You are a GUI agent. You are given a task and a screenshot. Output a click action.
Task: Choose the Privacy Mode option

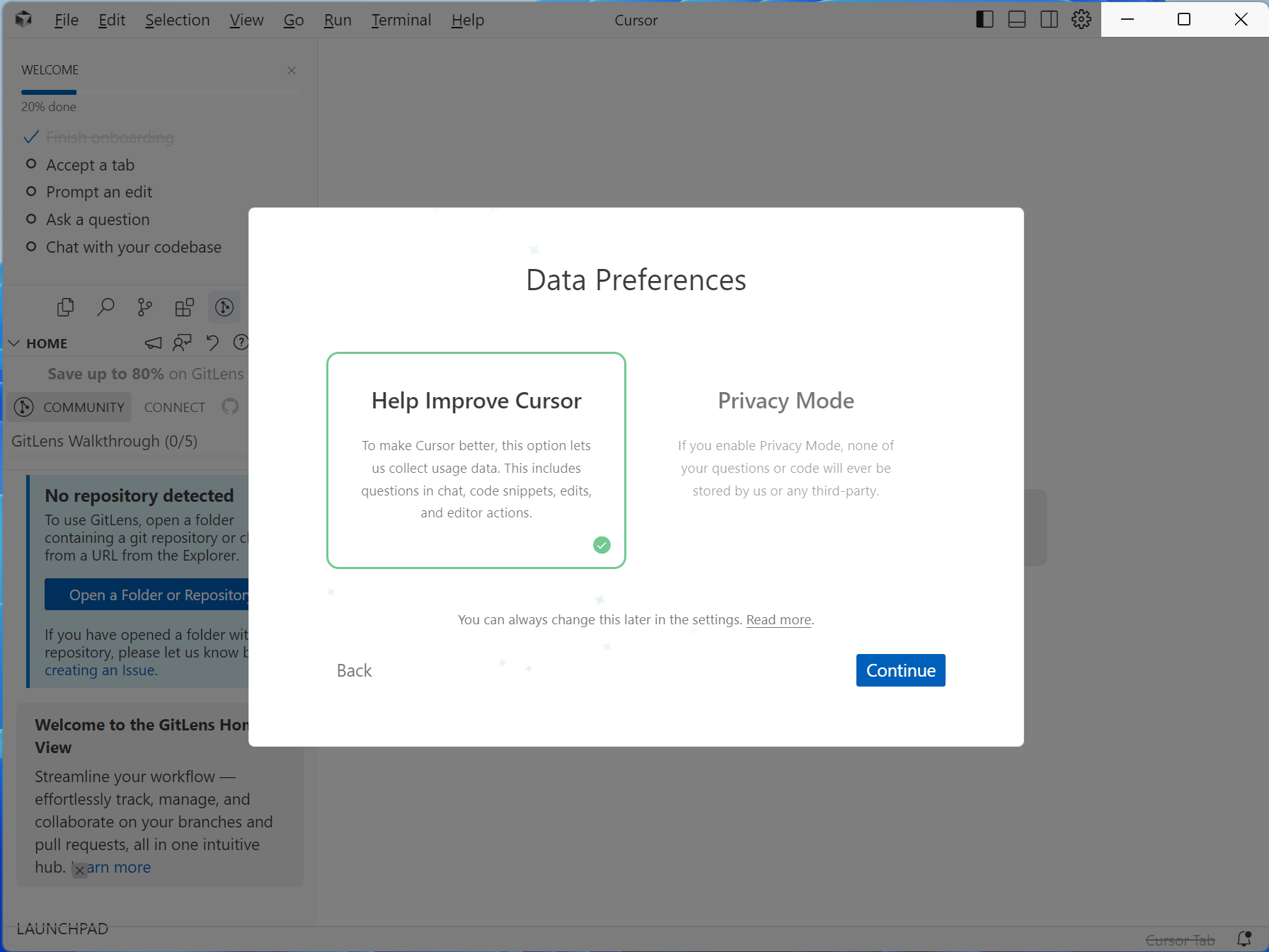click(x=786, y=460)
